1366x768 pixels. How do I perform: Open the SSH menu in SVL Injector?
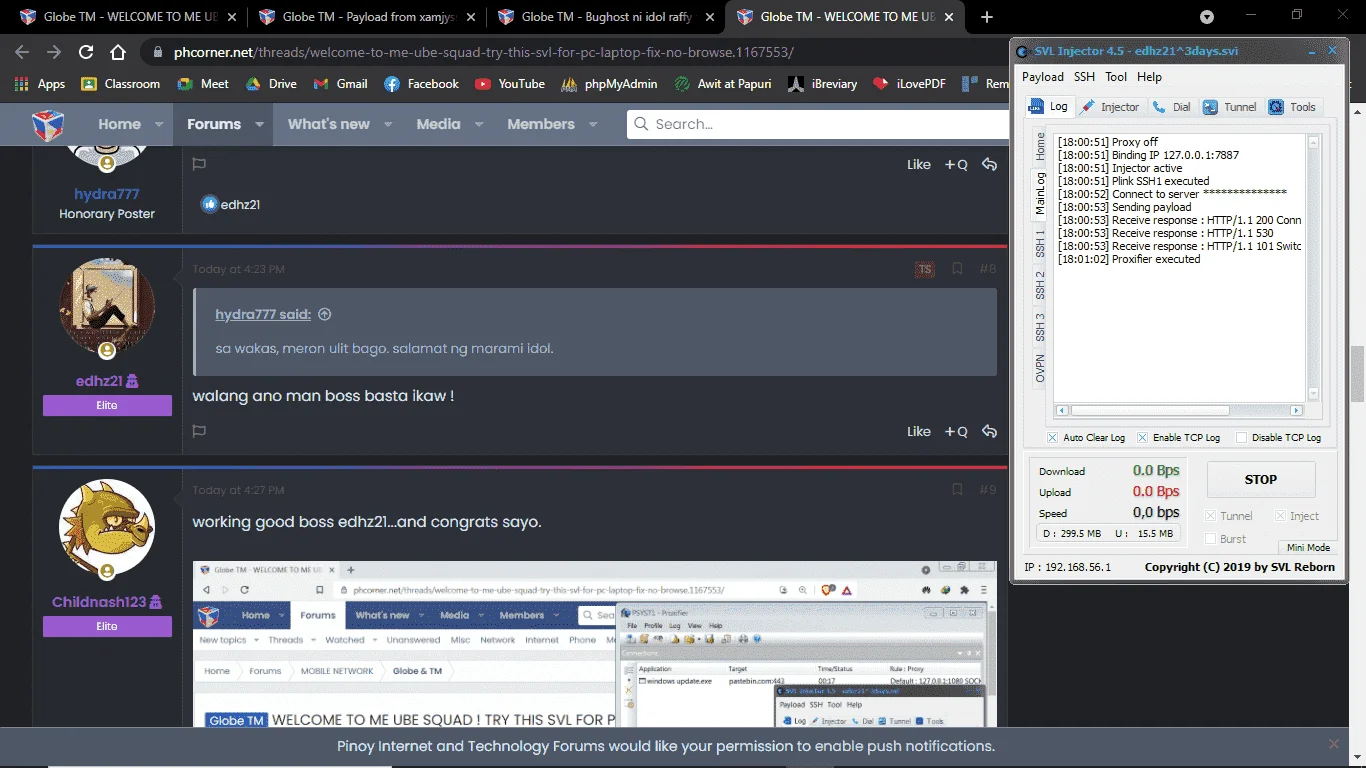click(x=1084, y=77)
